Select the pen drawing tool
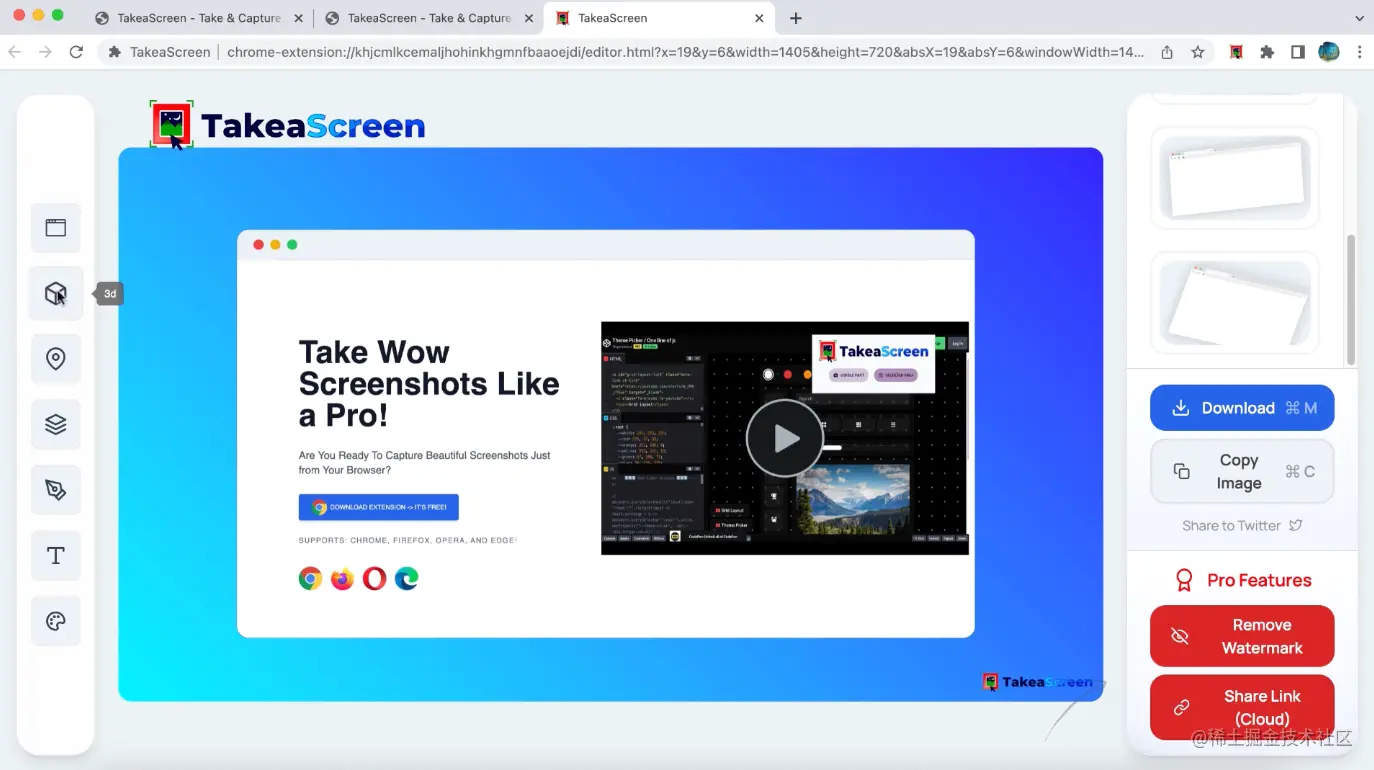This screenshot has width=1374, height=770. pos(56,490)
